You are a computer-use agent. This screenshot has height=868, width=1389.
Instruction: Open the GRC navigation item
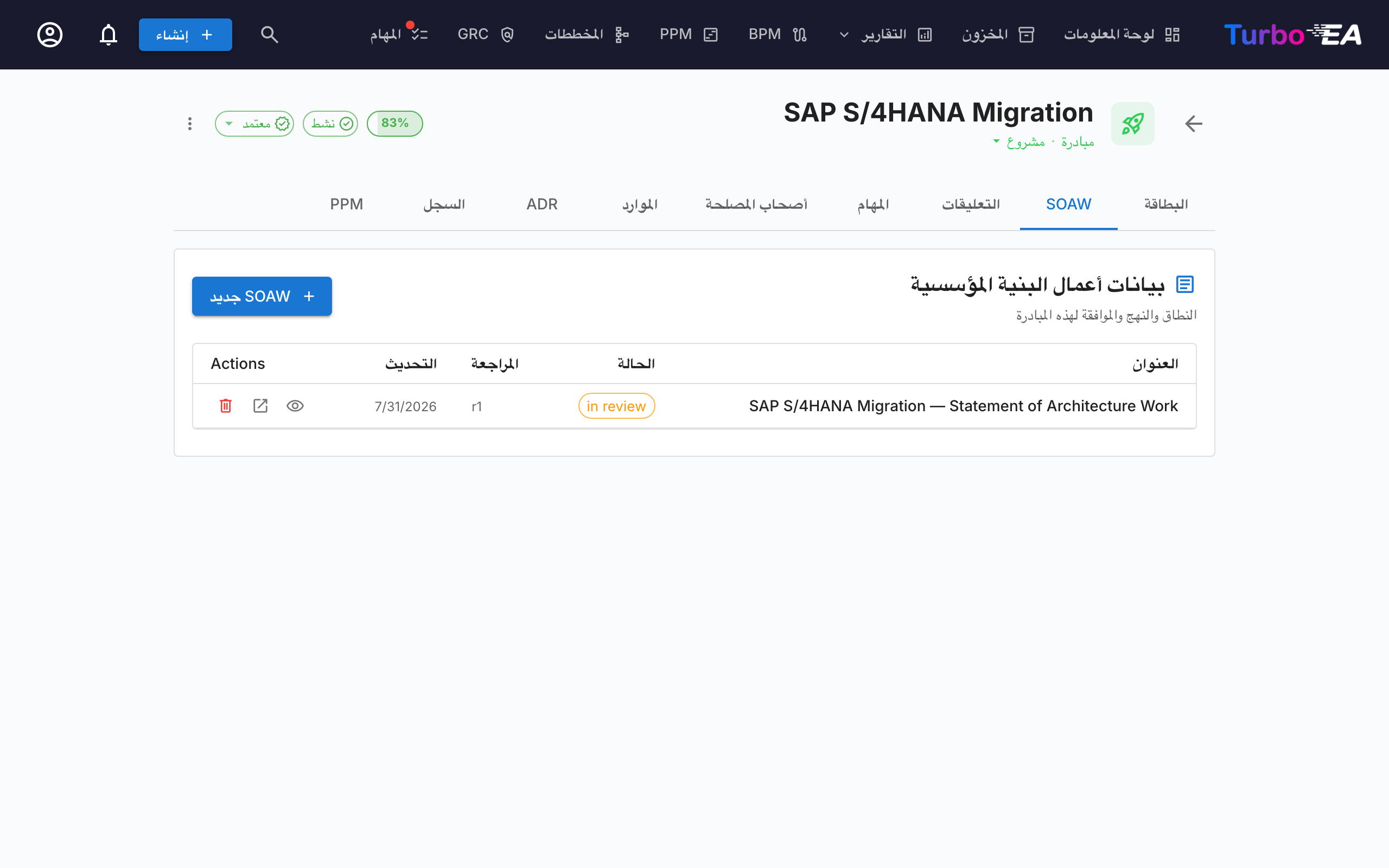(x=486, y=34)
